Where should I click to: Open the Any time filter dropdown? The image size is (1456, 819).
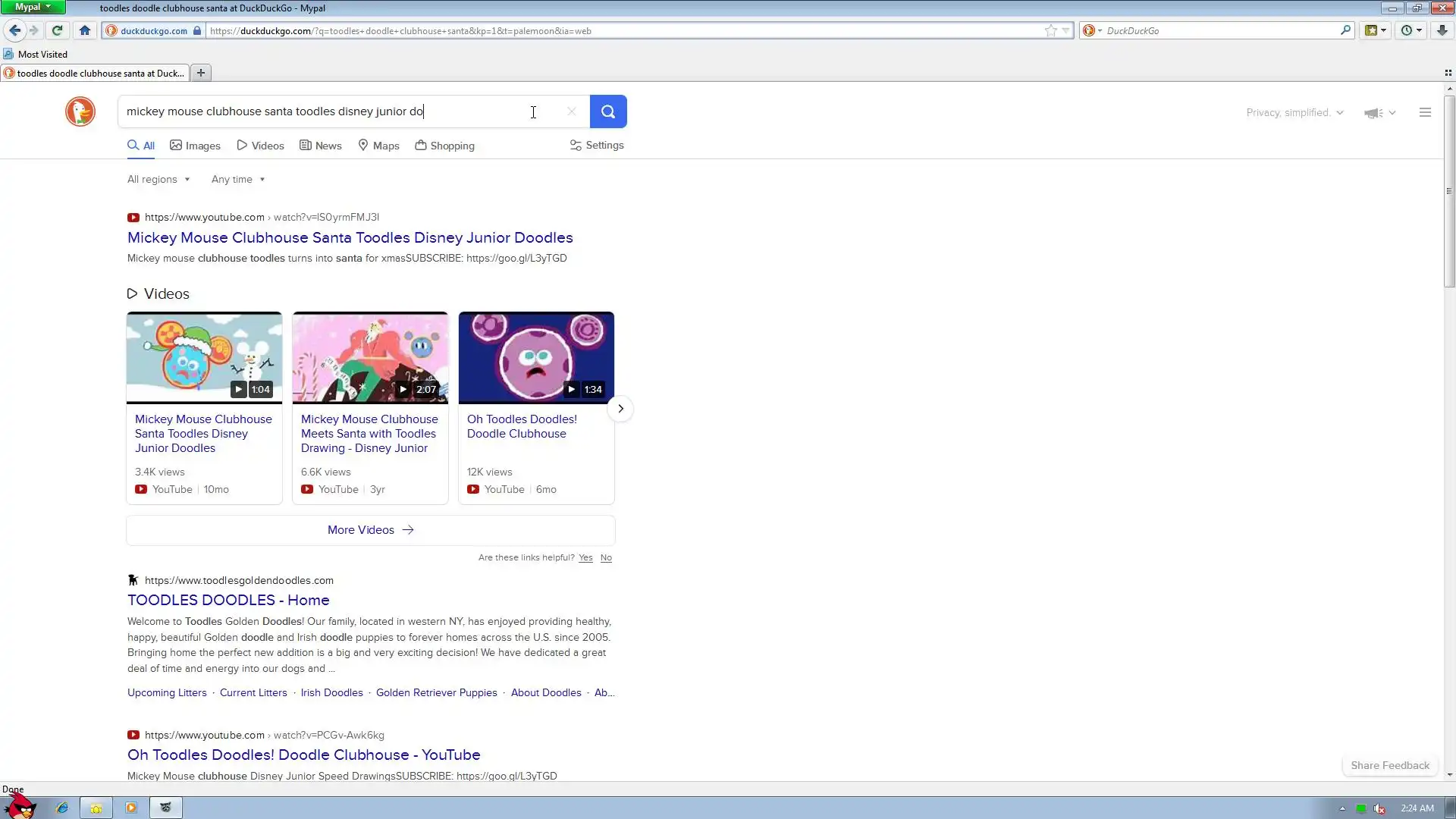click(x=237, y=180)
